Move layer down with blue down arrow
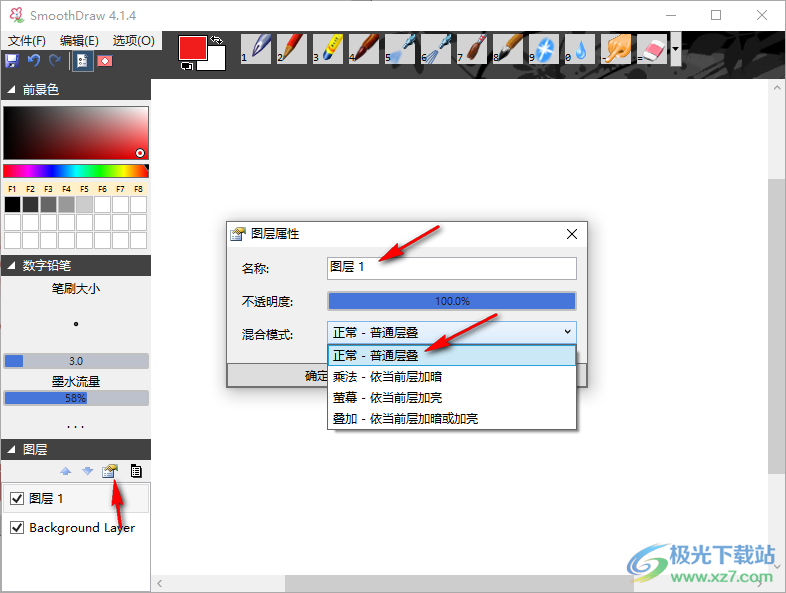The width and height of the screenshot is (786, 593). [88, 471]
